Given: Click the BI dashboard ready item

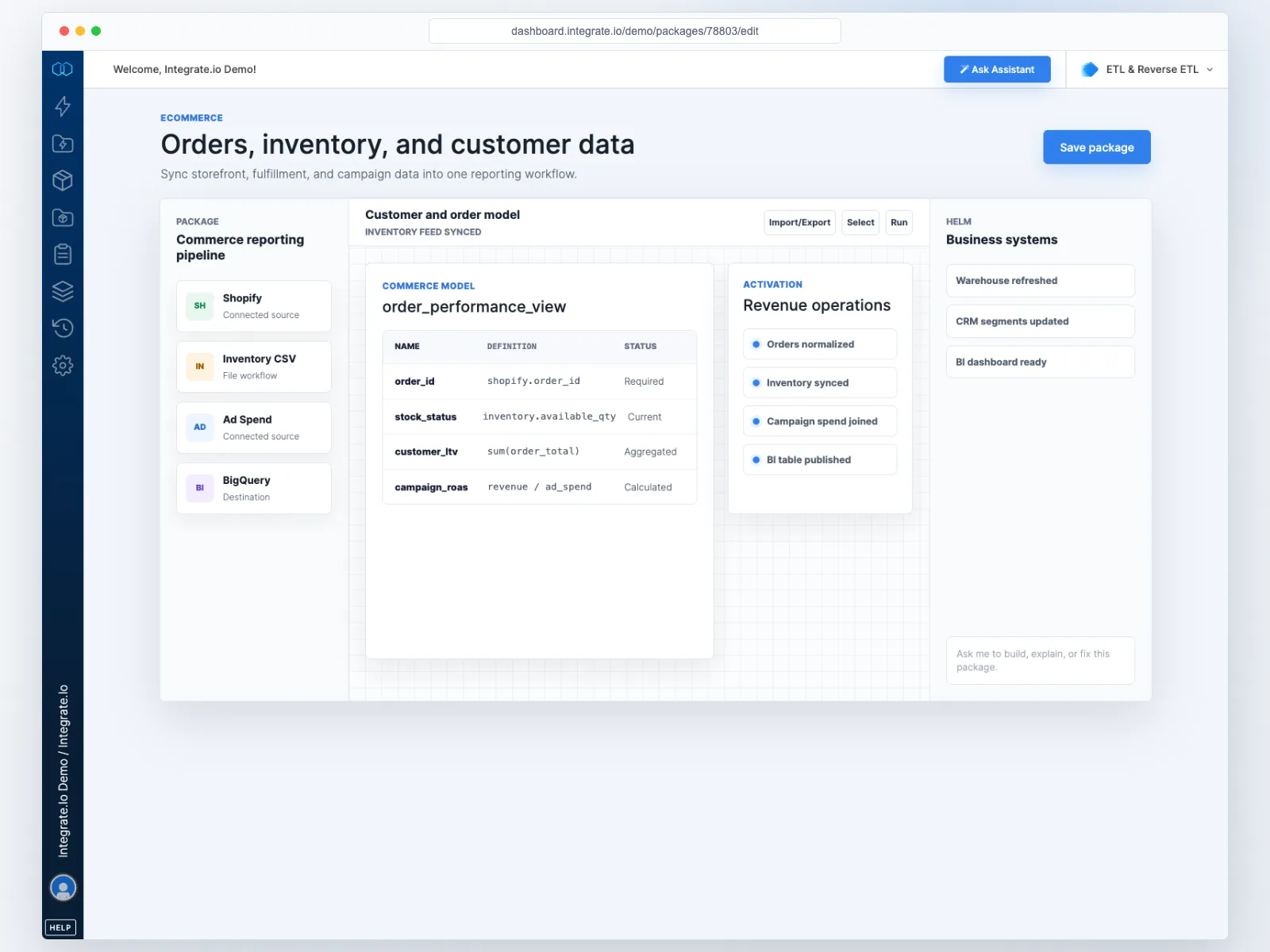Looking at the screenshot, I should (1040, 362).
